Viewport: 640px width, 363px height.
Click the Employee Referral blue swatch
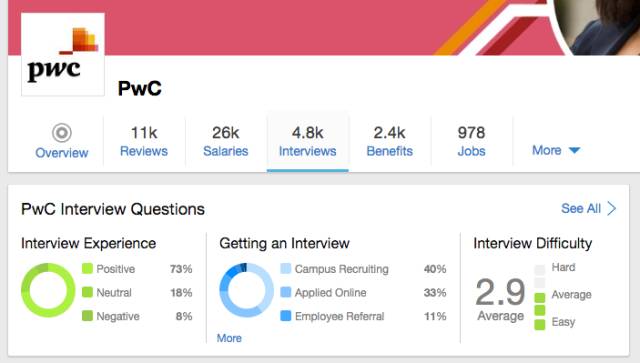pyautogui.click(x=286, y=316)
